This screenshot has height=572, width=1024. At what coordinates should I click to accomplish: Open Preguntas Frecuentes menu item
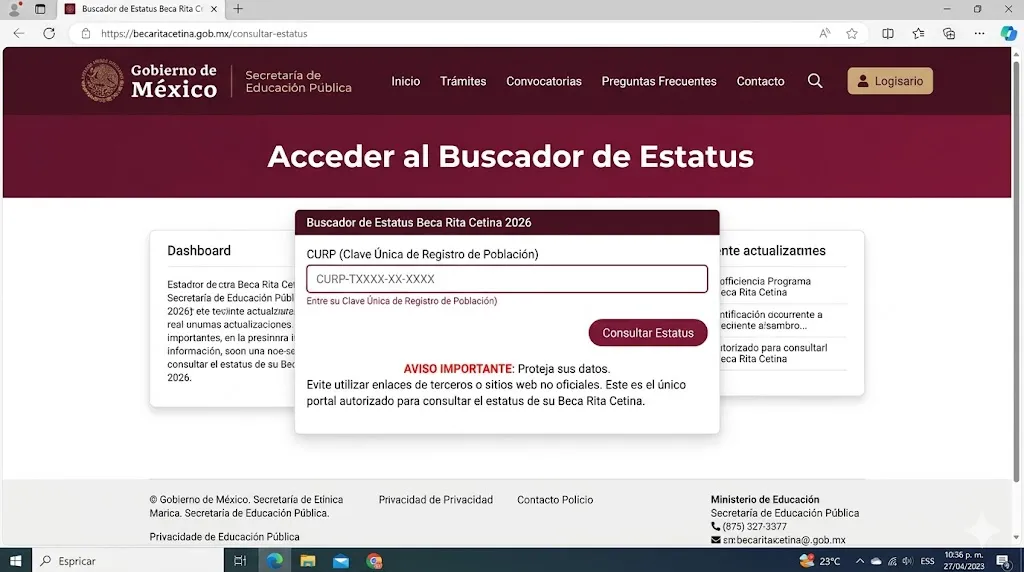point(659,81)
